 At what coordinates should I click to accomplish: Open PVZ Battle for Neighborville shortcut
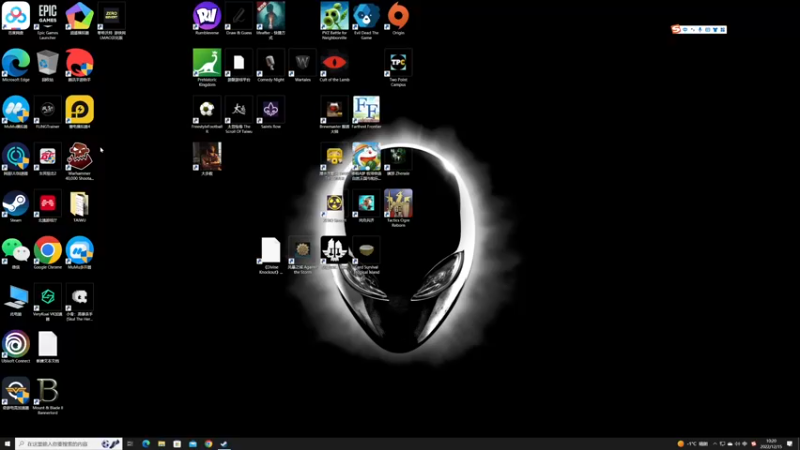coord(334,20)
